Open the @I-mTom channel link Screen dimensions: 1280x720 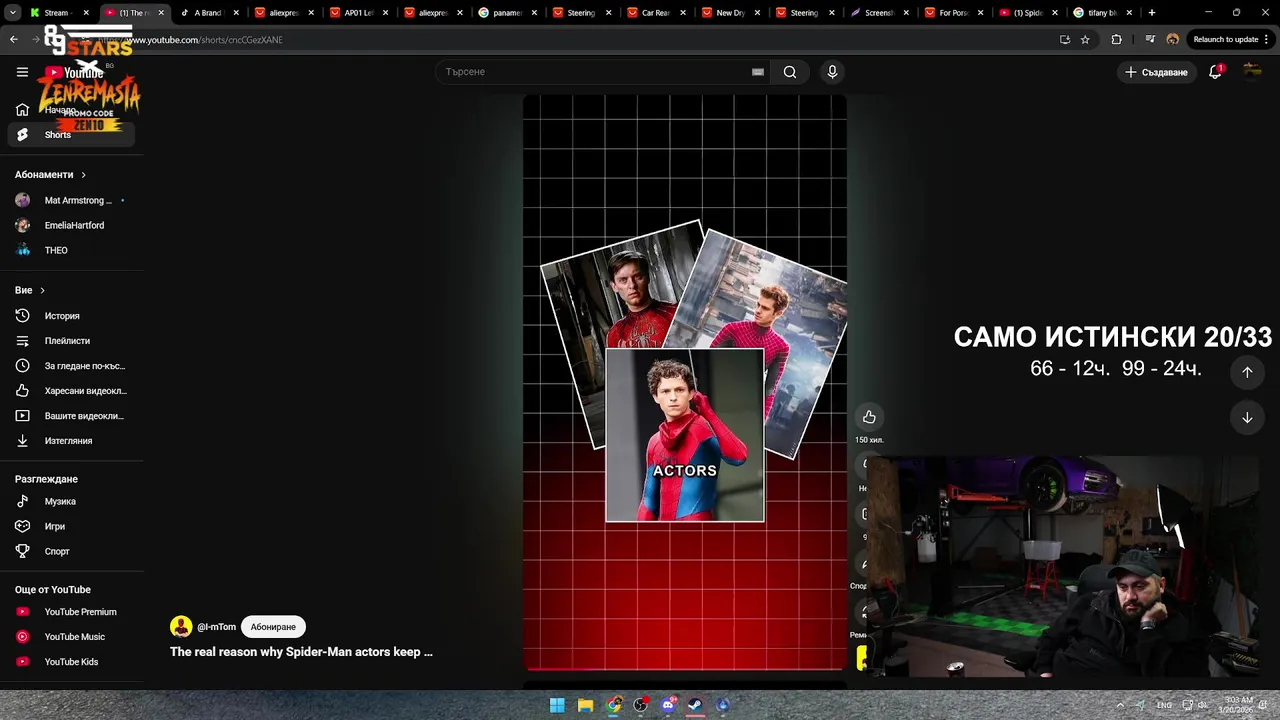[x=216, y=627]
